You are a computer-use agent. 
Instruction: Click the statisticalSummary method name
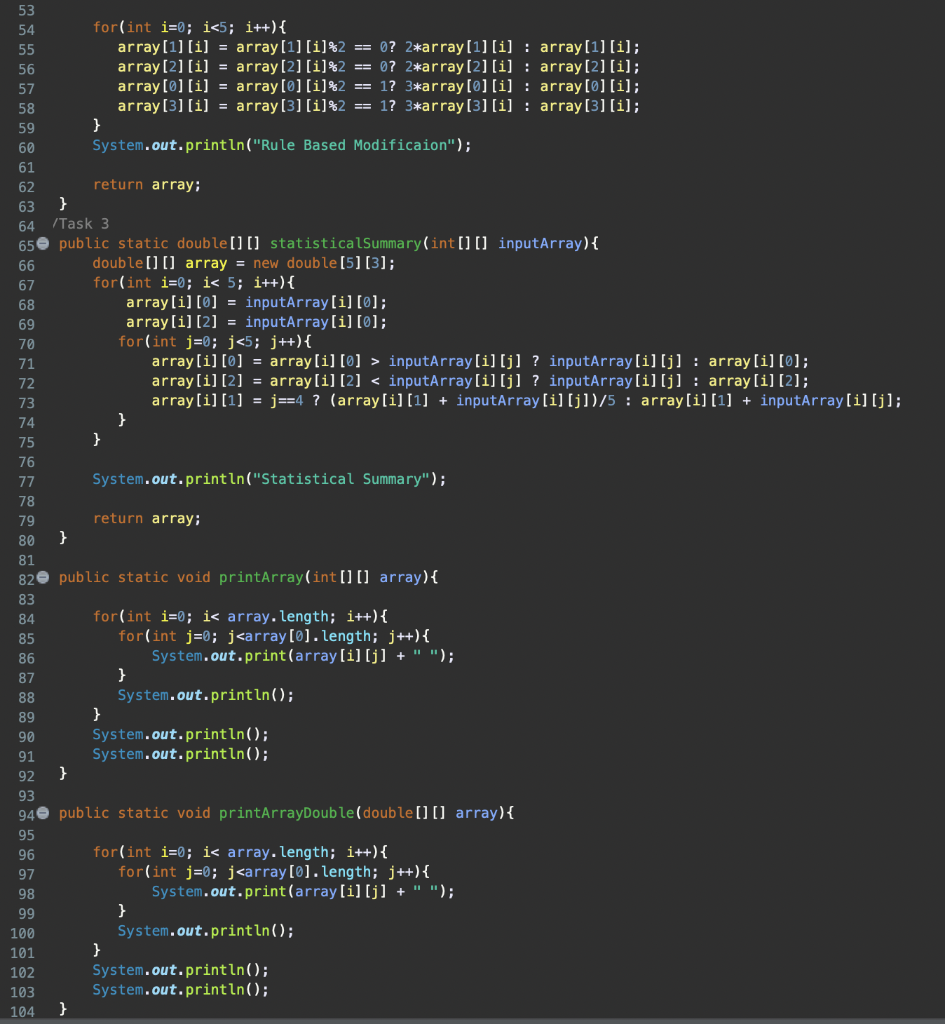pos(344,243)
